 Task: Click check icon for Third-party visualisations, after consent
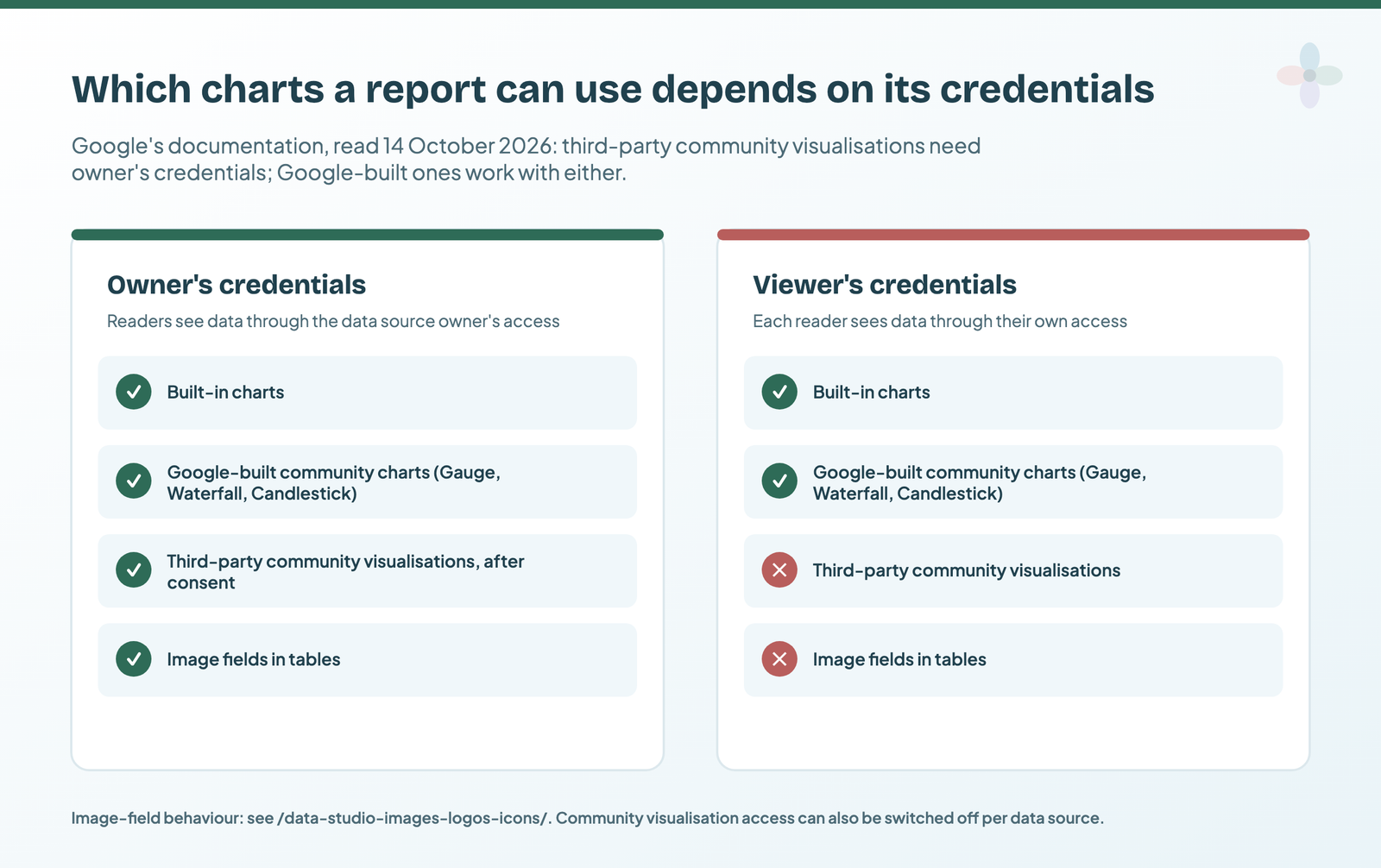(134, 570)
